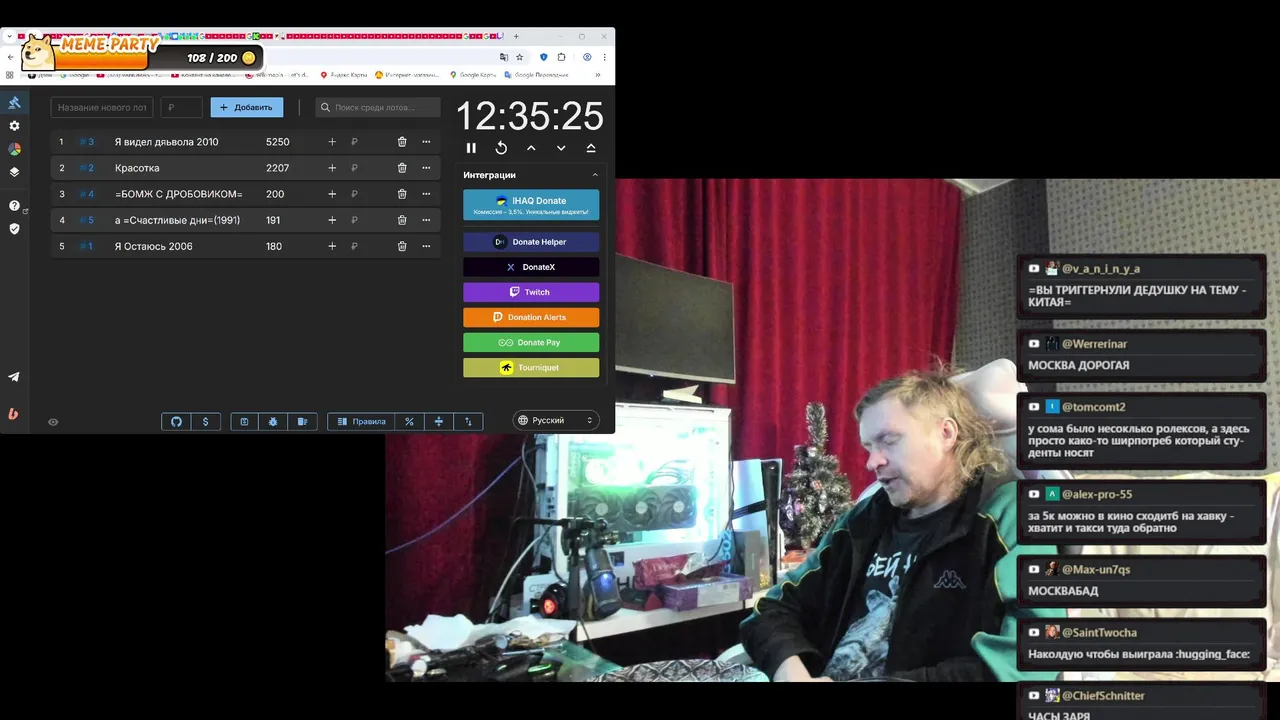Click the sort arrows bottom toolbar icon
The image size is (1280, 720).
click(468, 422)
